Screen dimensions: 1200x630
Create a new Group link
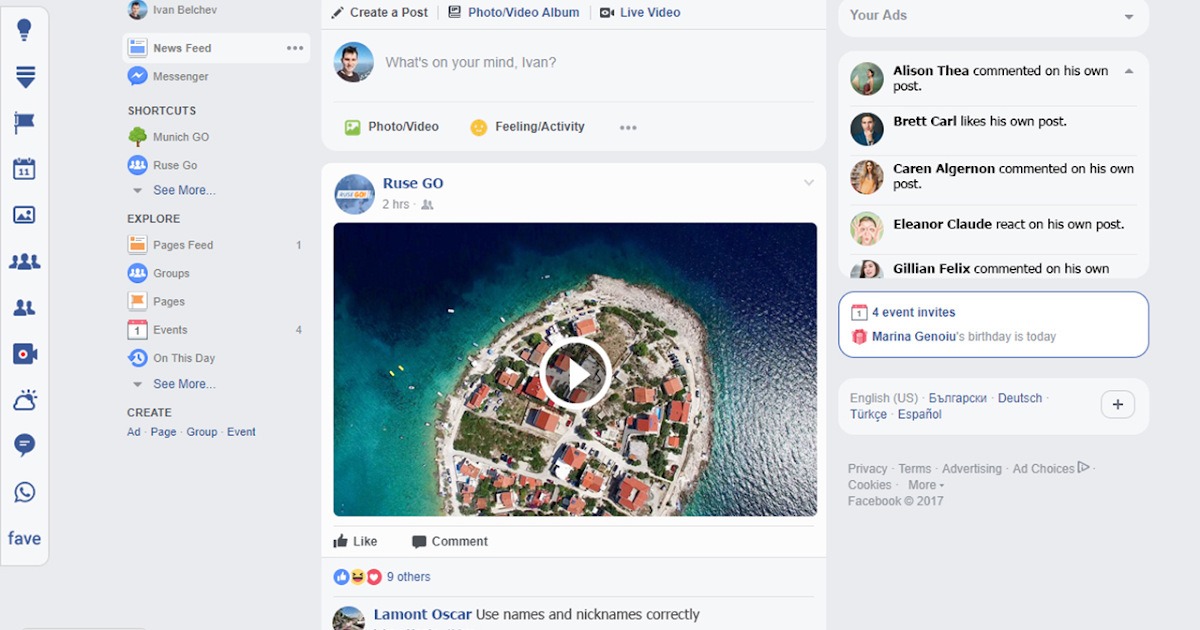[202, 432]
